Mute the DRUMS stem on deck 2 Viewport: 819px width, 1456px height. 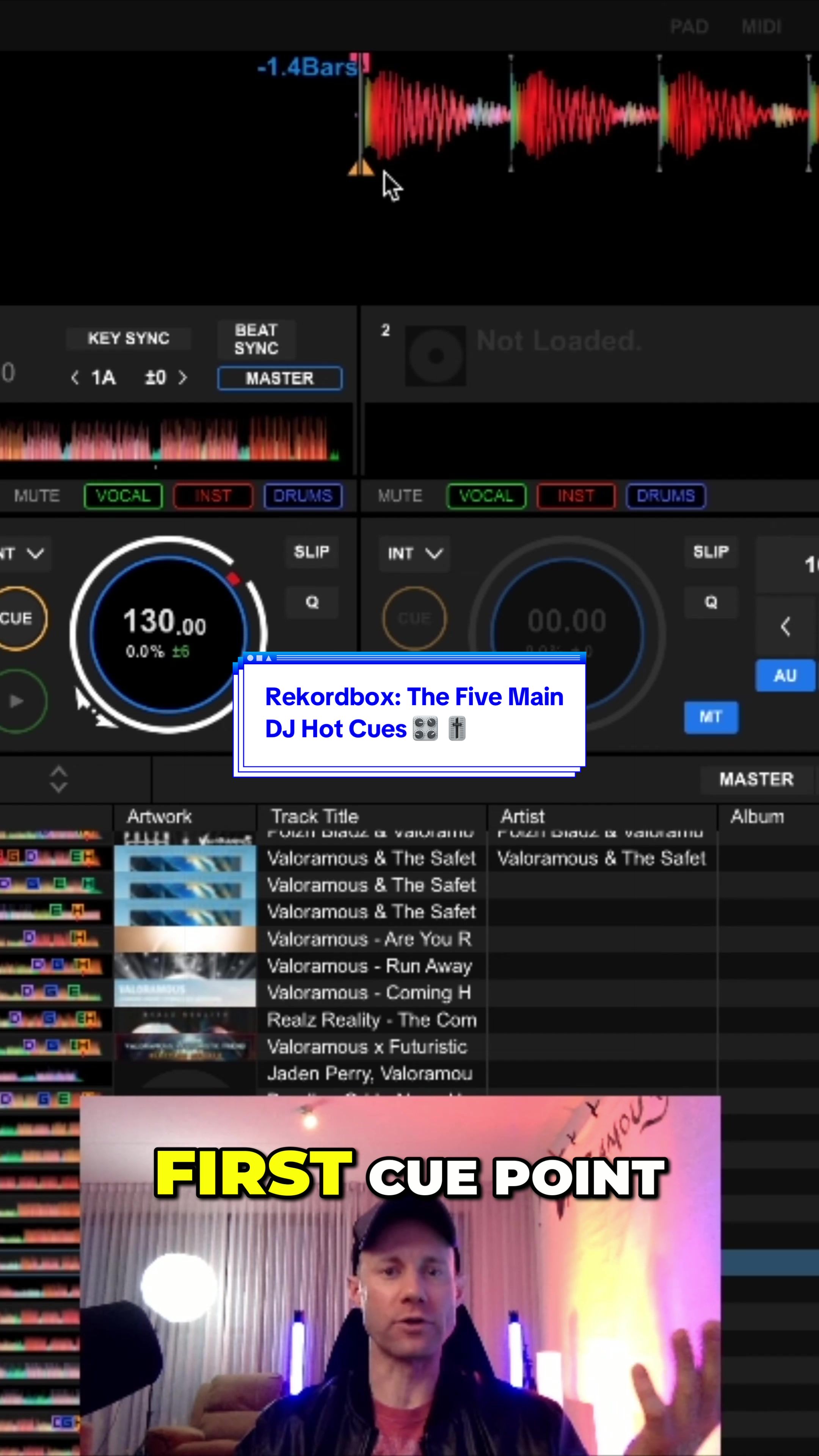coord(666,496)
